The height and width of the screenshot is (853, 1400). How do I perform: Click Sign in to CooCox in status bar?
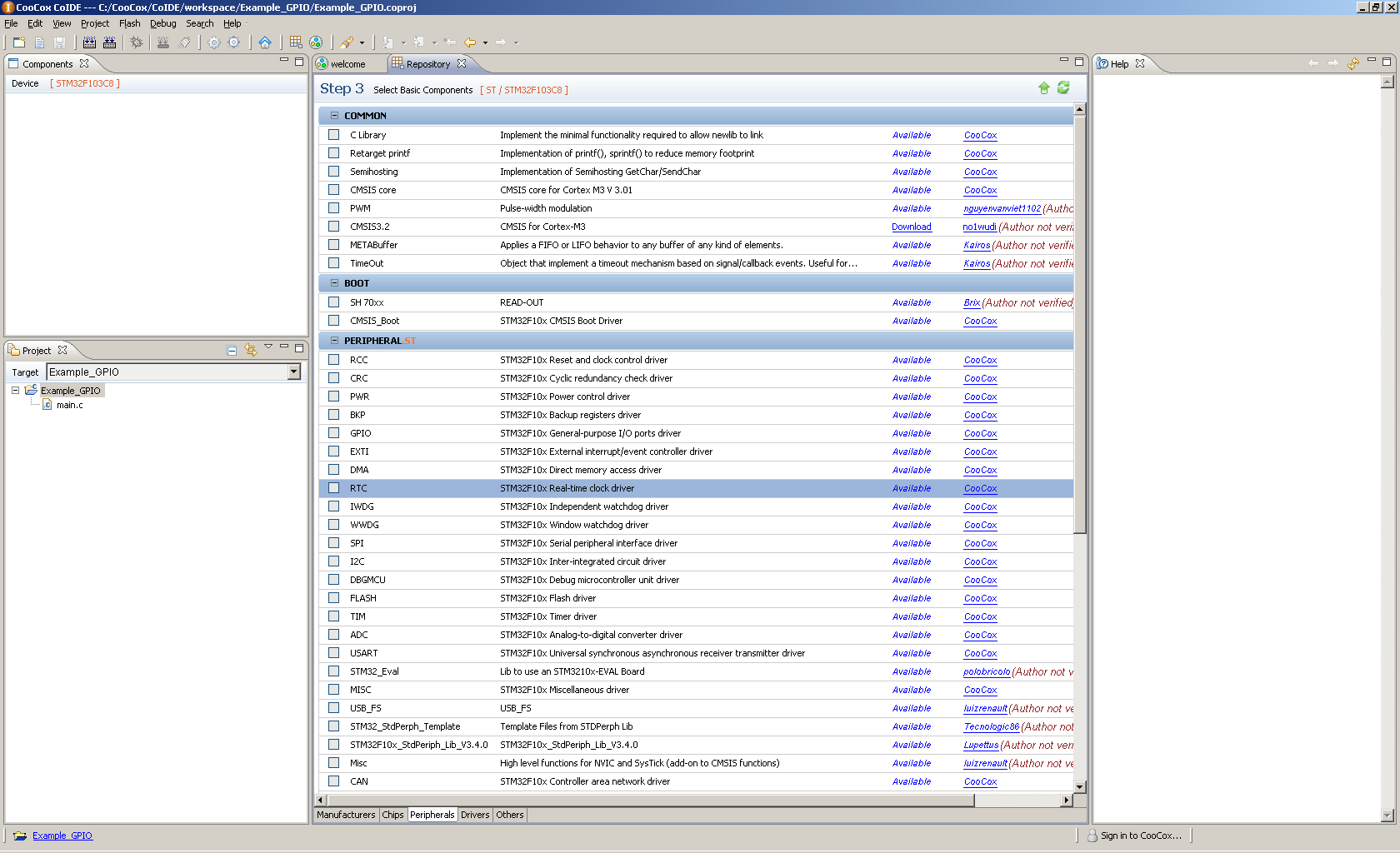tap(1140, 836)
